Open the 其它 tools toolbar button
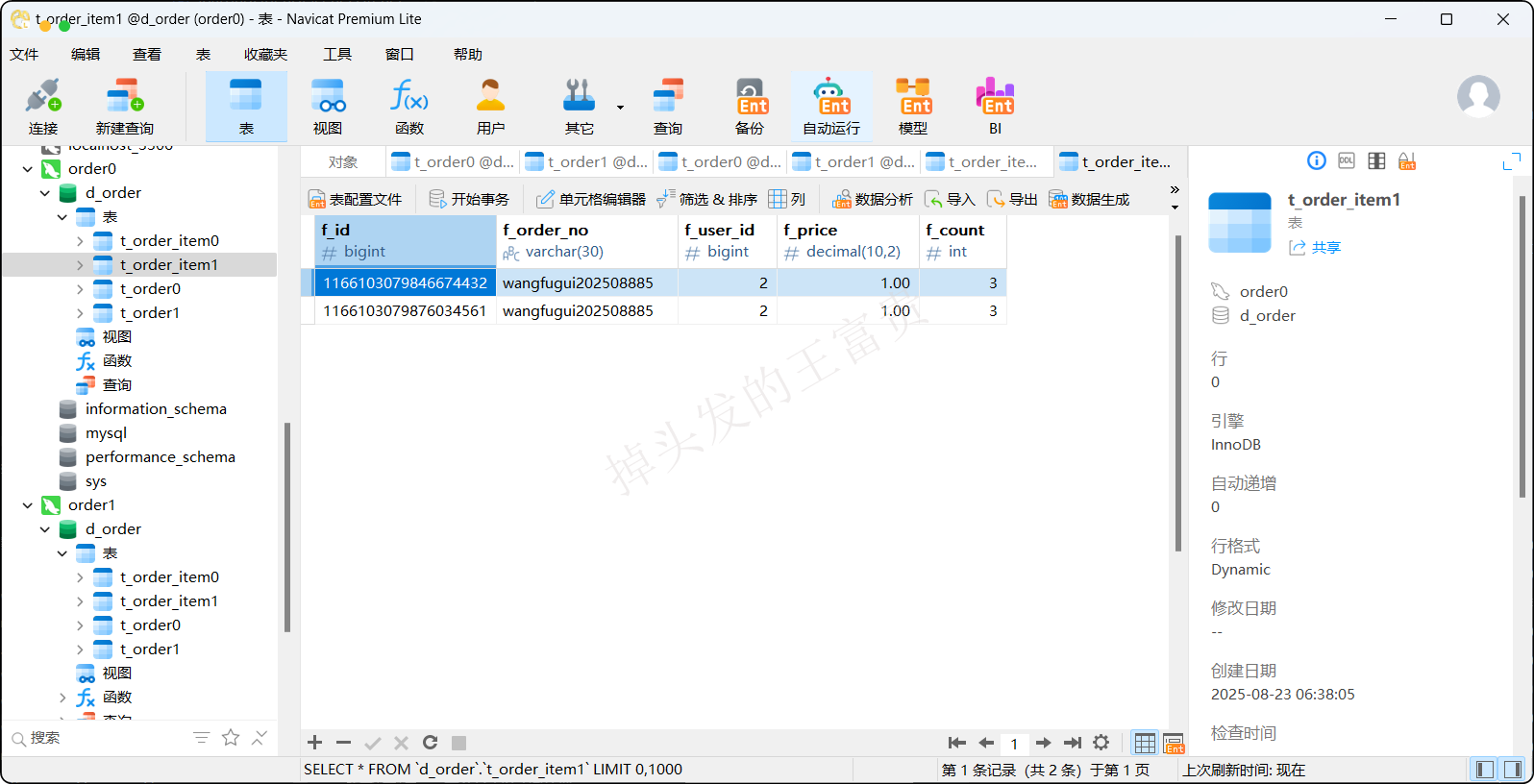The image size is (1534, 784). tap(579, 107)
